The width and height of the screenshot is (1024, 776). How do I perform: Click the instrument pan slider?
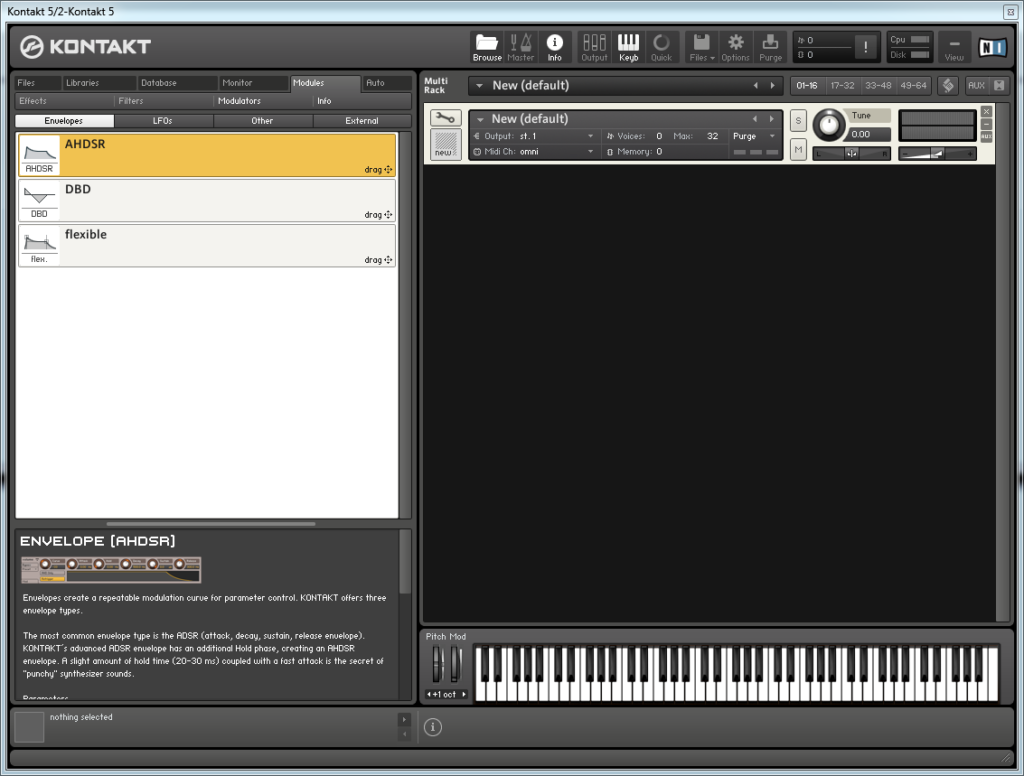[852, 154]
